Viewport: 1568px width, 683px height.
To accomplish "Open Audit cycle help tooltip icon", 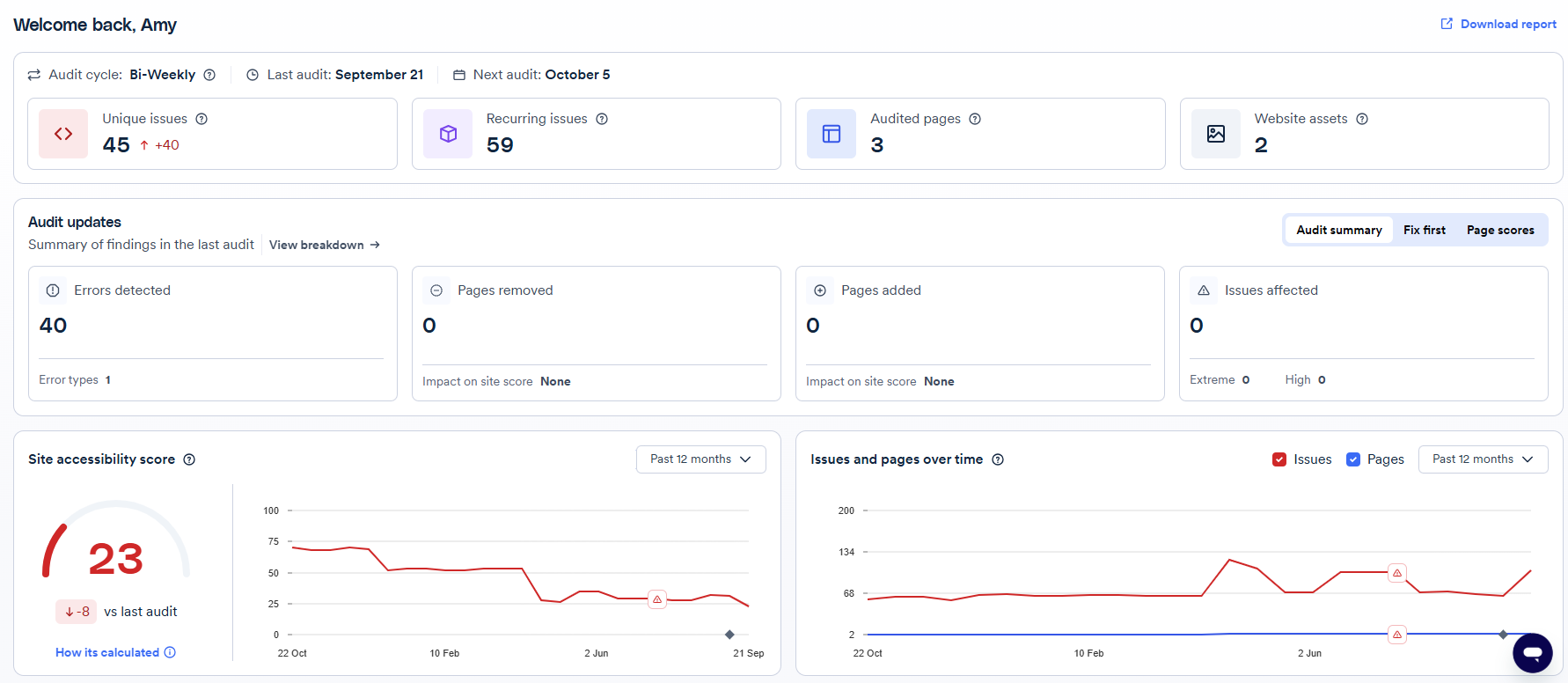I will coord(209,75).
